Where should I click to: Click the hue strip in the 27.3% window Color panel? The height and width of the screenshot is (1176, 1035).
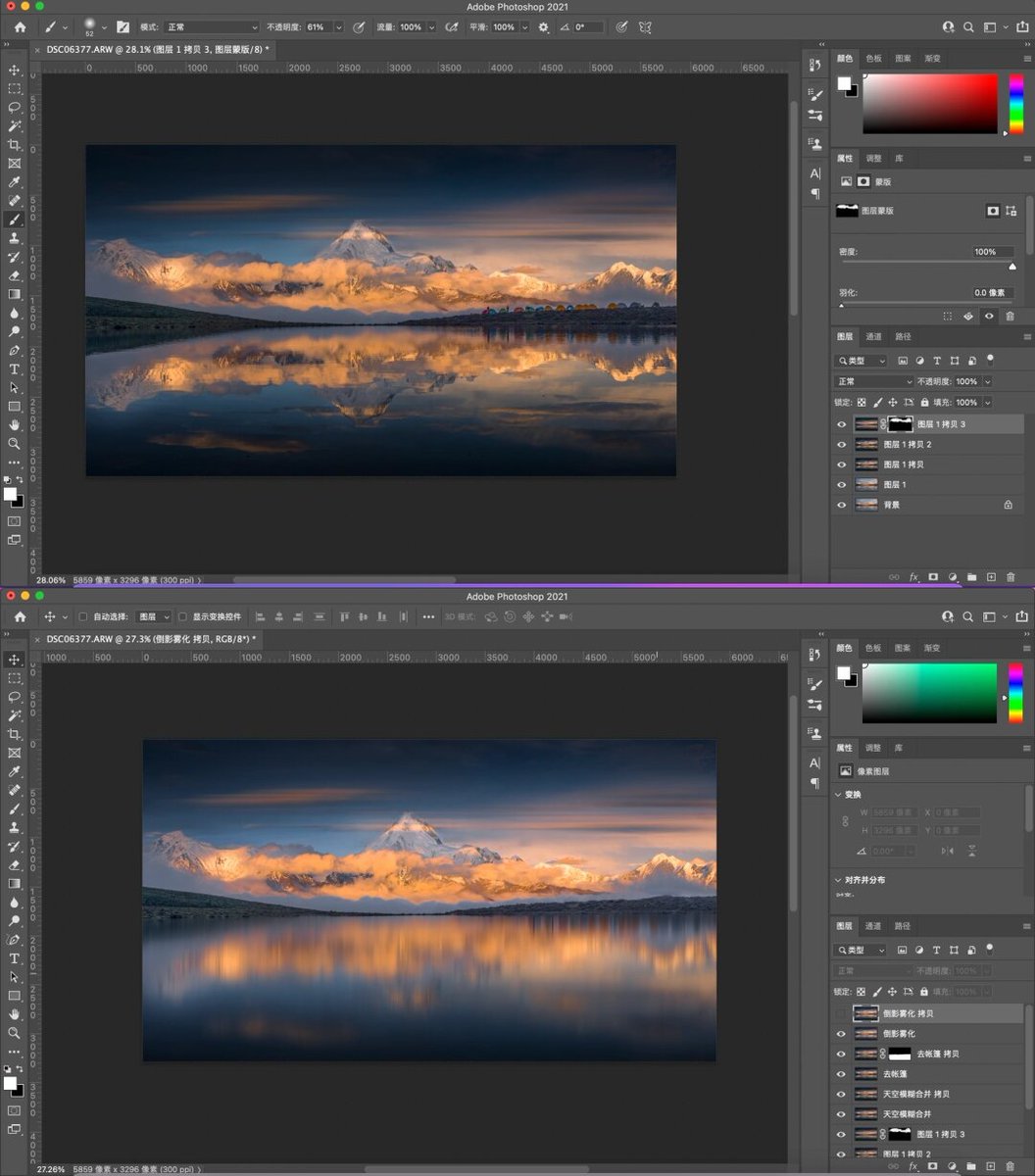click(1015, 693)
